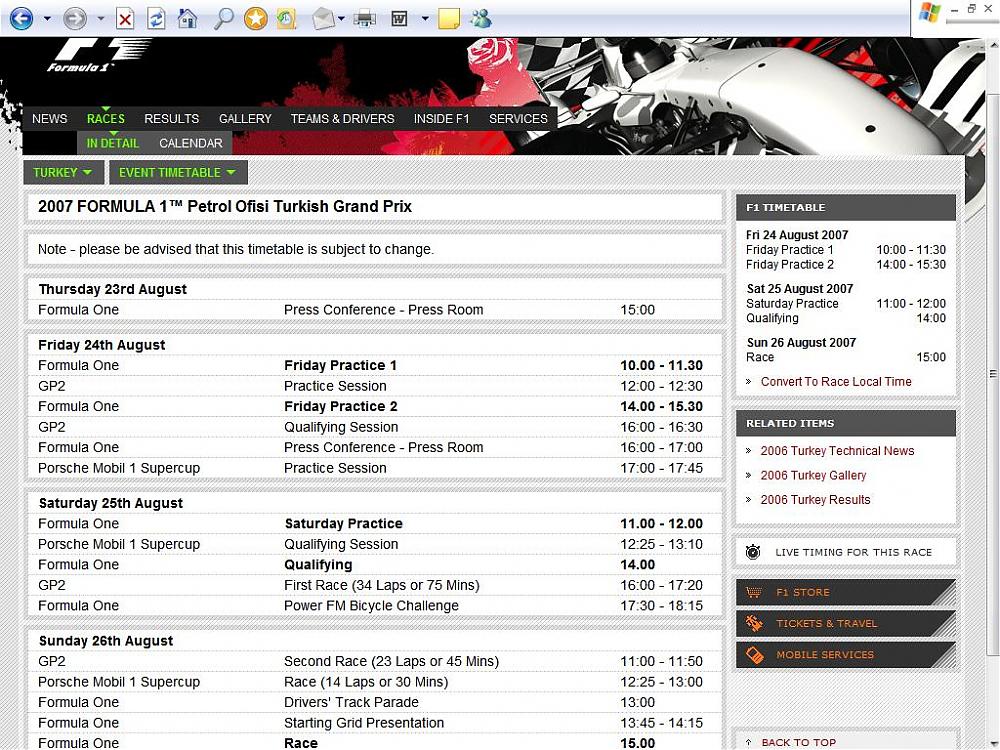Click the Stop loading red X icon

click(125, 18)
